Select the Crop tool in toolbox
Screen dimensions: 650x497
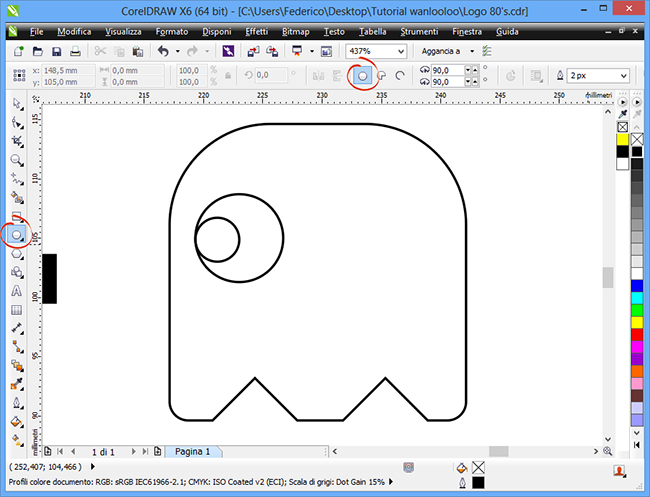(x=17, y=141)
